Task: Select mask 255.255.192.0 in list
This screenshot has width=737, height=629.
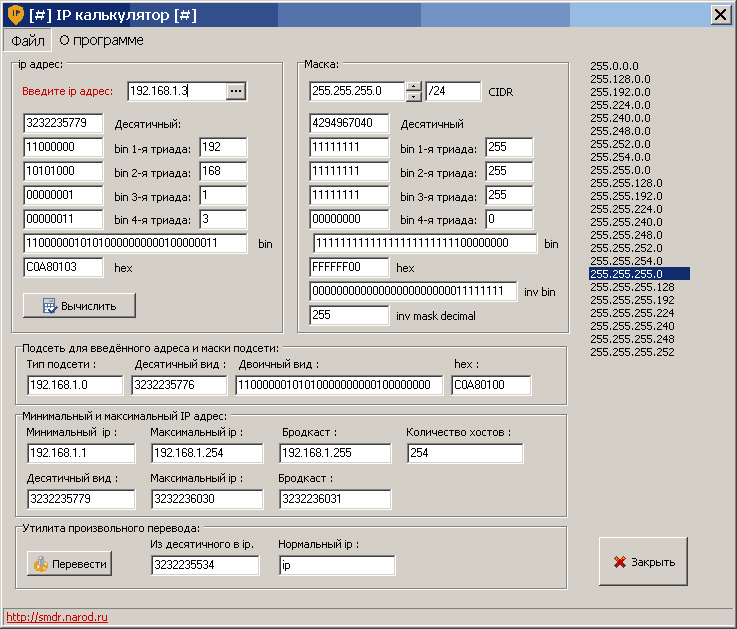Action: point(626,196)
